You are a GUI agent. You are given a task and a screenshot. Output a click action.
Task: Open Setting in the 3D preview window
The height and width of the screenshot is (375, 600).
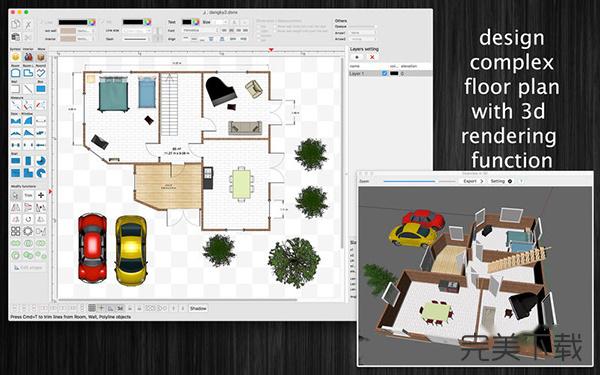point(501,181)
